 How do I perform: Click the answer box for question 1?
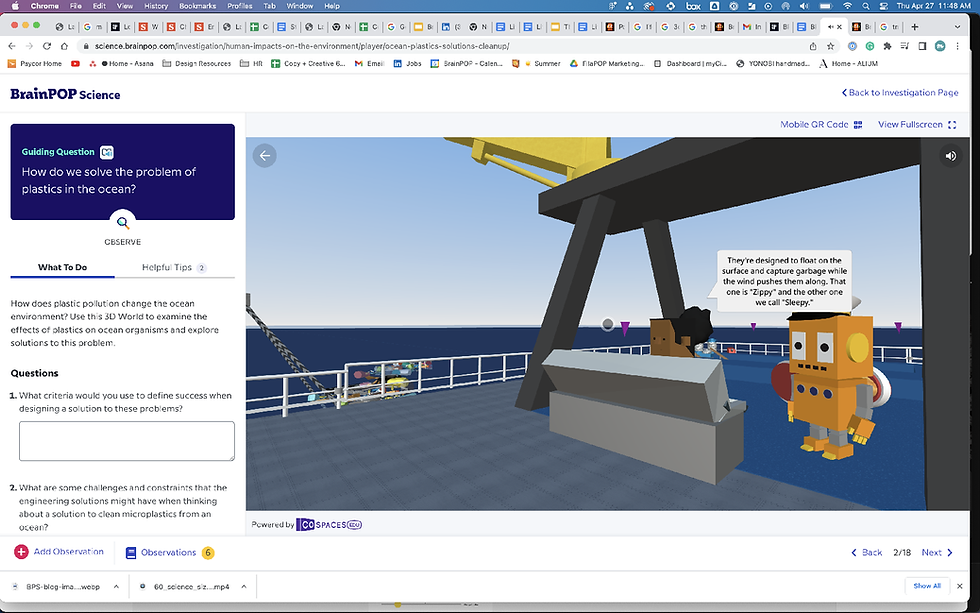pyautogui.click(x=127, y=441)
